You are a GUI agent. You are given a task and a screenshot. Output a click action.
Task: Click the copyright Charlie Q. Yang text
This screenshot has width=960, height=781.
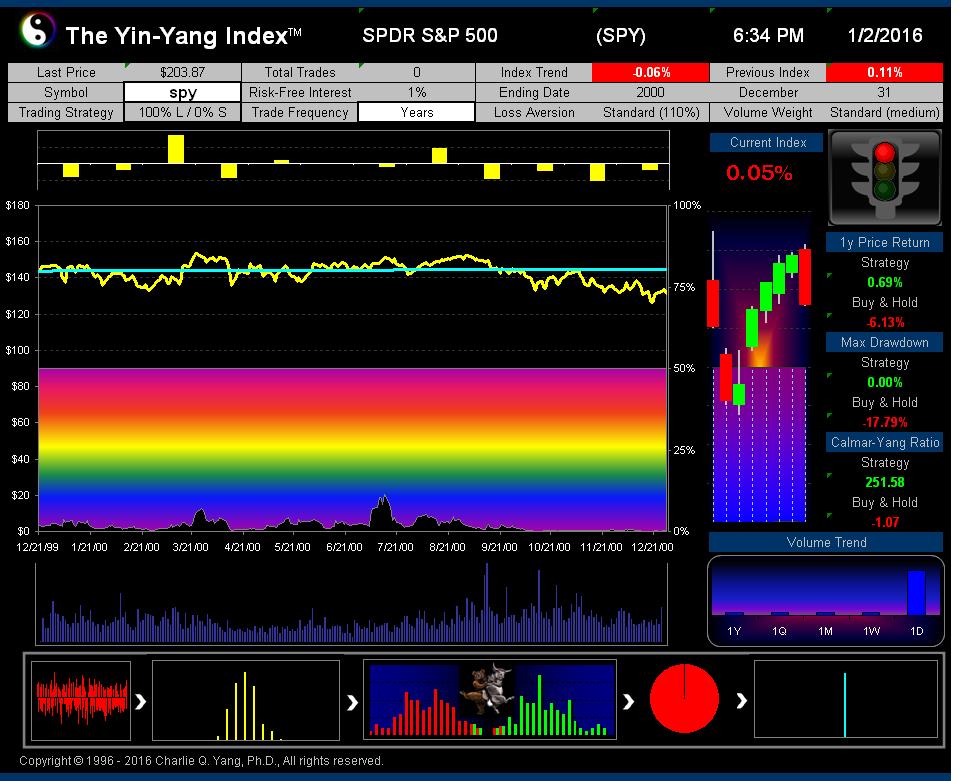pyautogui.click(x=201, y=761)
